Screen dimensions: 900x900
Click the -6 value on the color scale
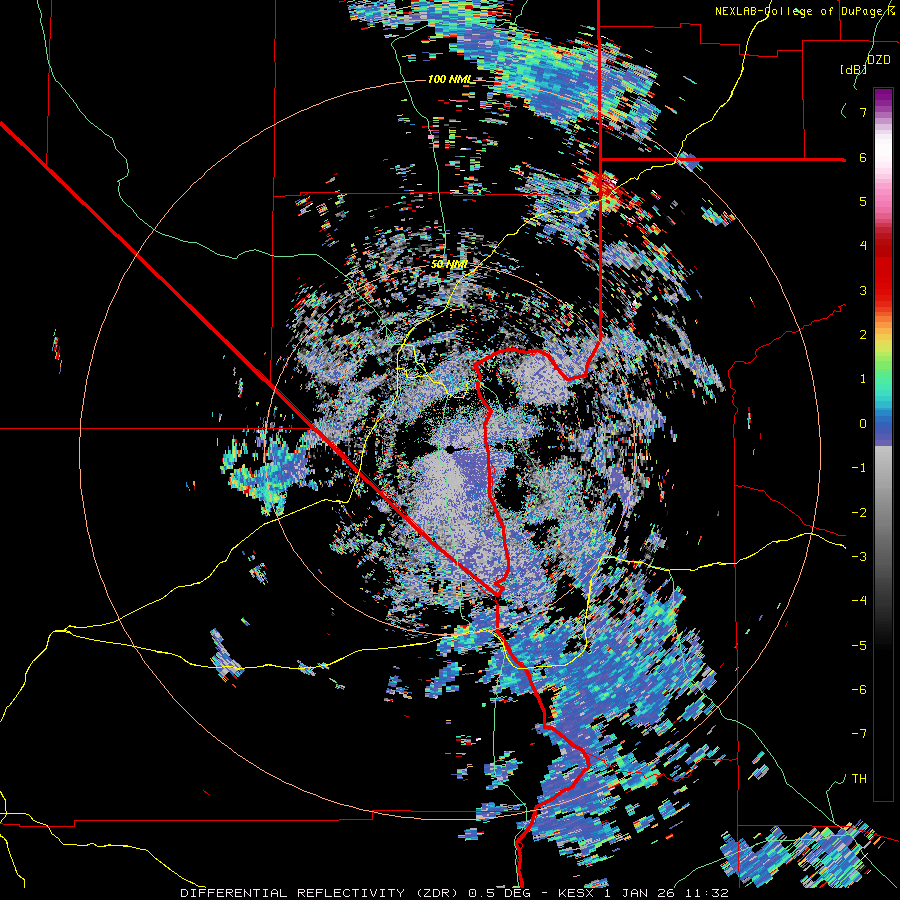pos(859,690)
